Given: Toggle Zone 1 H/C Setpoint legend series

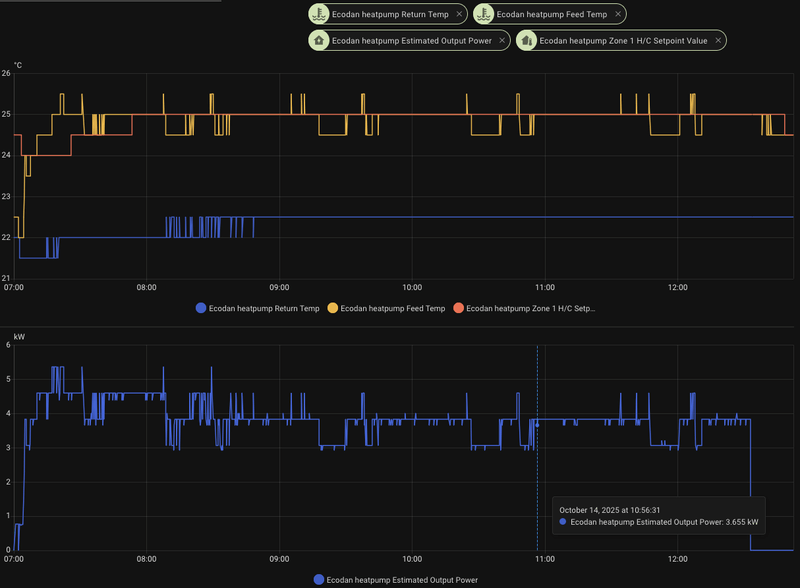Looking at the screenshot, I should (531, 308).
